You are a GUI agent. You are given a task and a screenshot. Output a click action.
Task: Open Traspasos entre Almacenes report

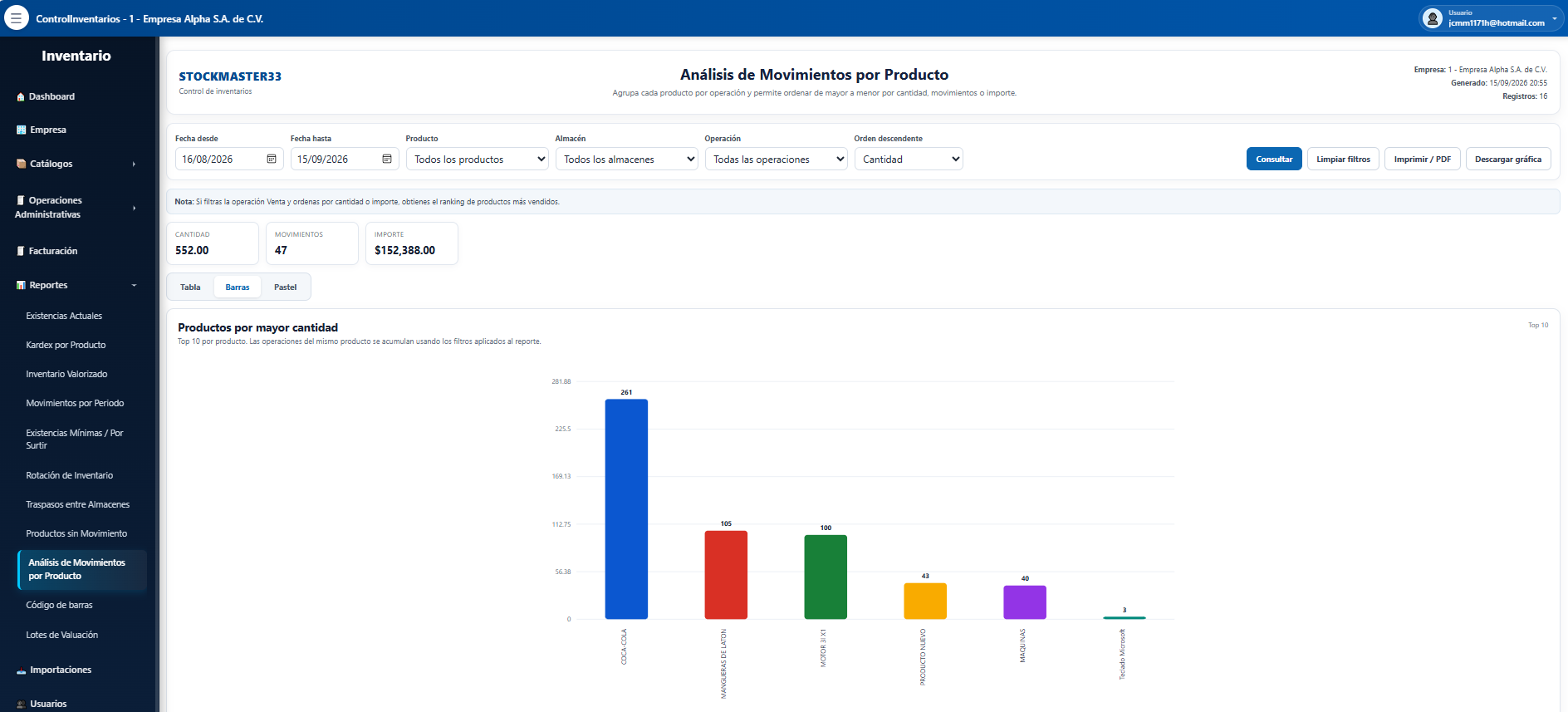point(78,504)
